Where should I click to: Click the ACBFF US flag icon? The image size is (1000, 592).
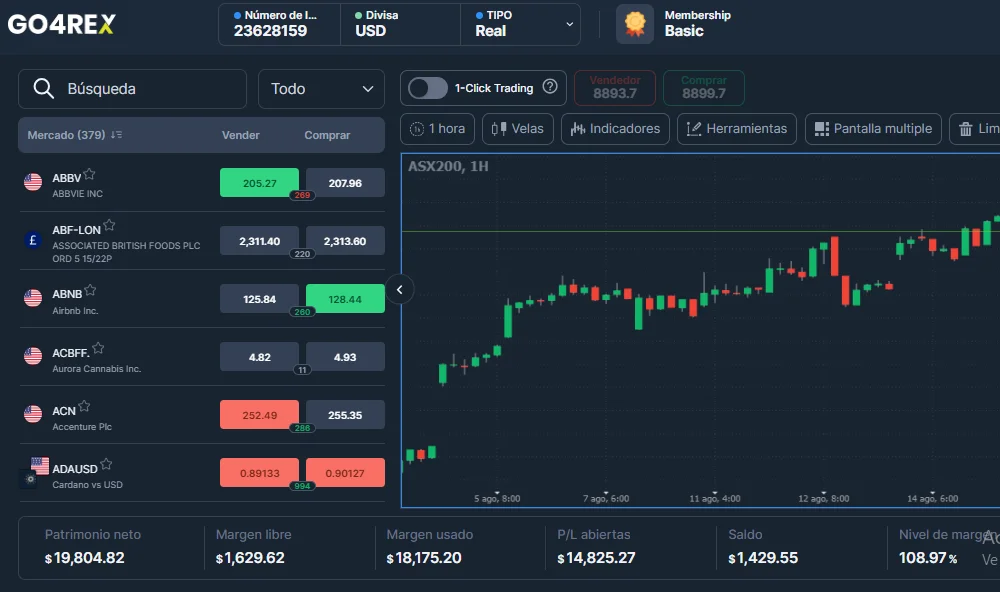33,356
